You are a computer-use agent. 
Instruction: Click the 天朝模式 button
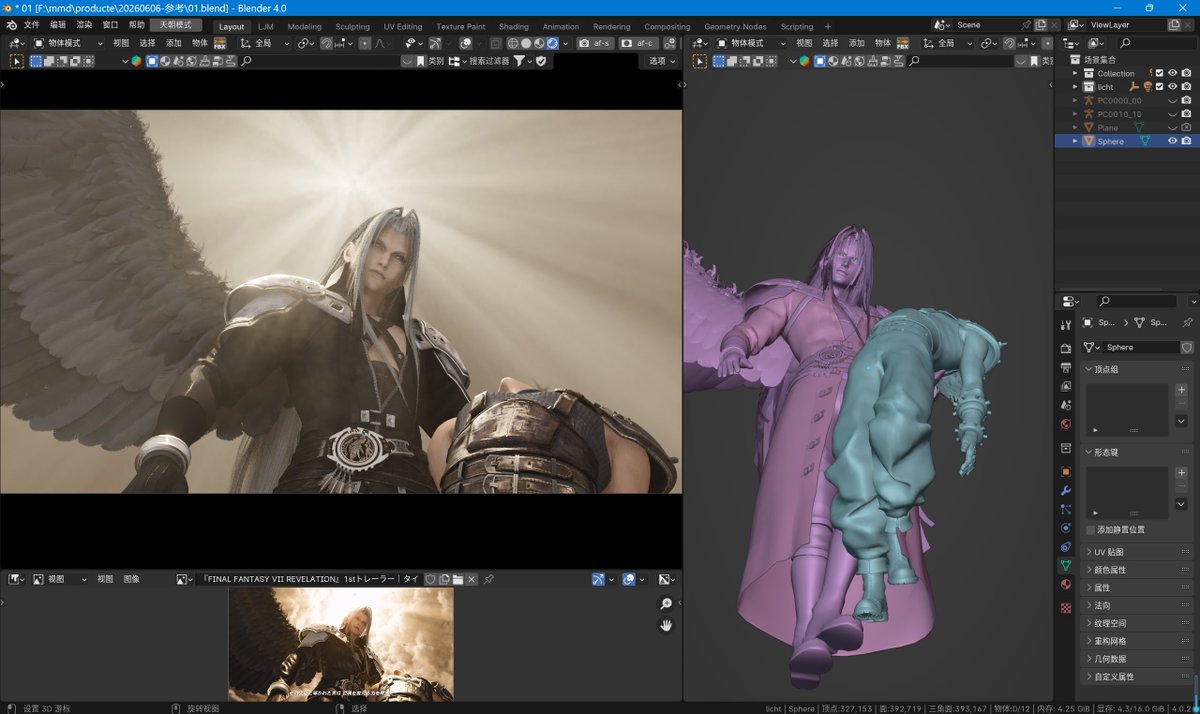(x=176, y=24)
